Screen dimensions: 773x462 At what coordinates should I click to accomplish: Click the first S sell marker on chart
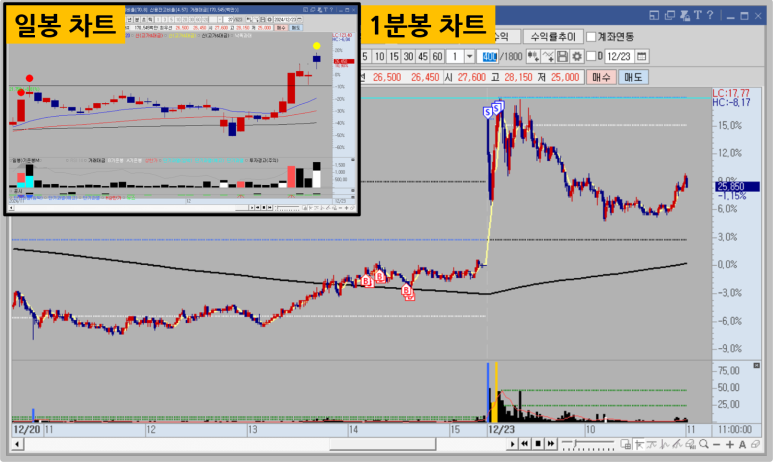[488, 112]
